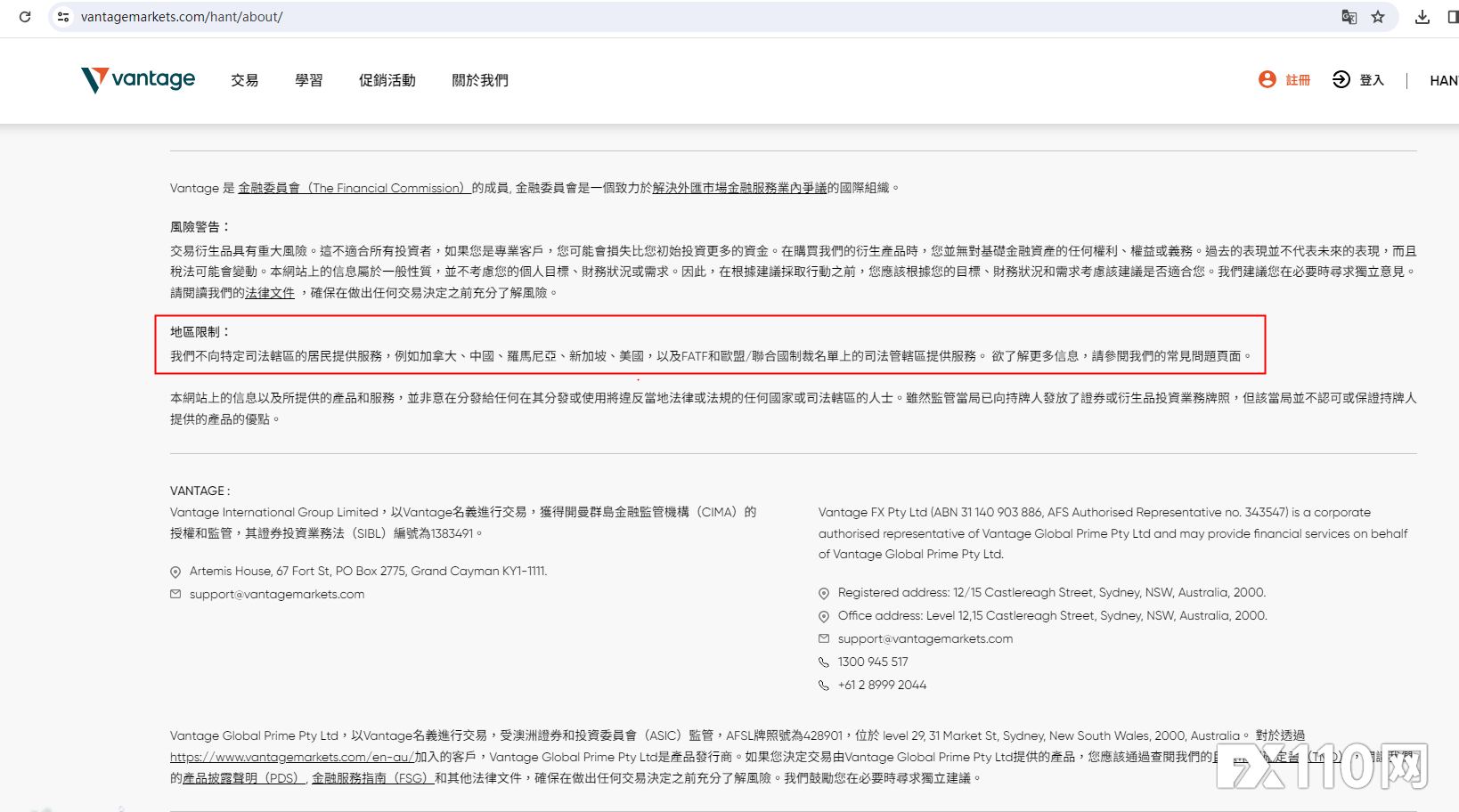Click the 註冊 register button

tap(1298, 80)
